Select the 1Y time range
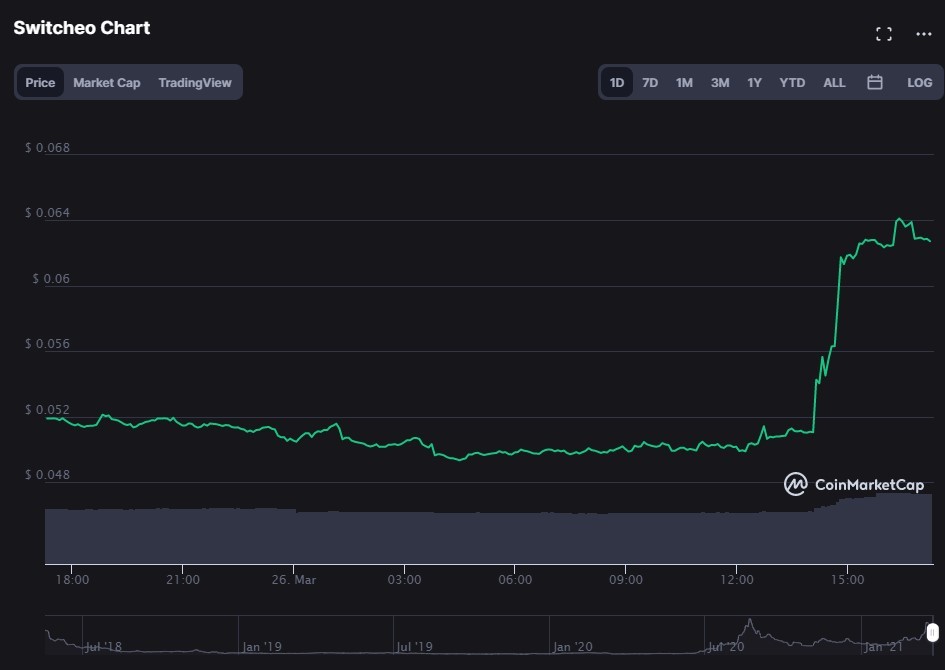Screen dimensions: 945x670 click(x=754, y=83)
